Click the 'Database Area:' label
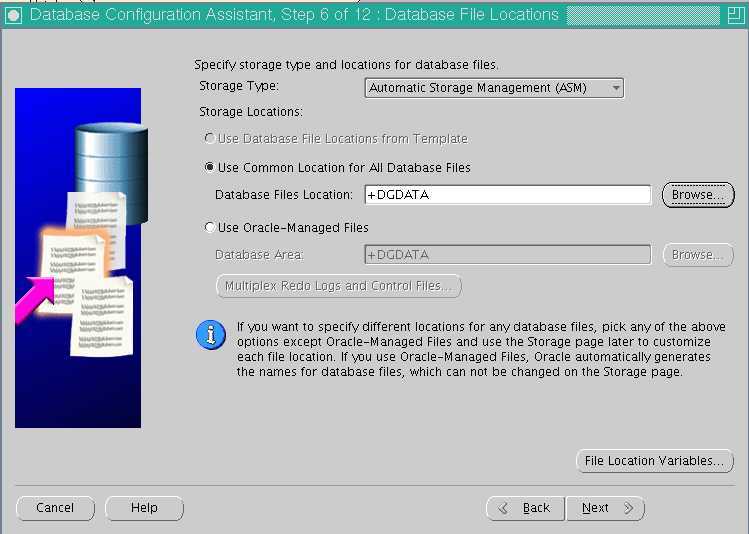749x534 pixels. 259,255
